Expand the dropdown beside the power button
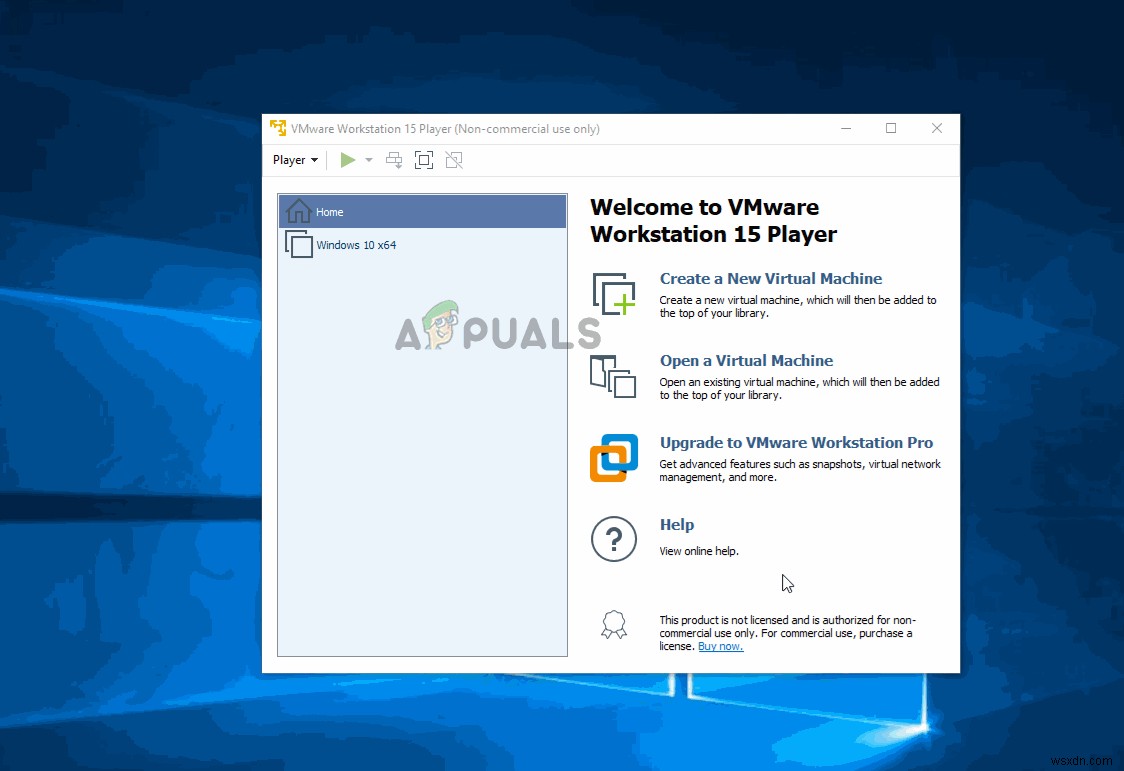The width and height of the screenshot is (1124, 771). coord(368,160)
